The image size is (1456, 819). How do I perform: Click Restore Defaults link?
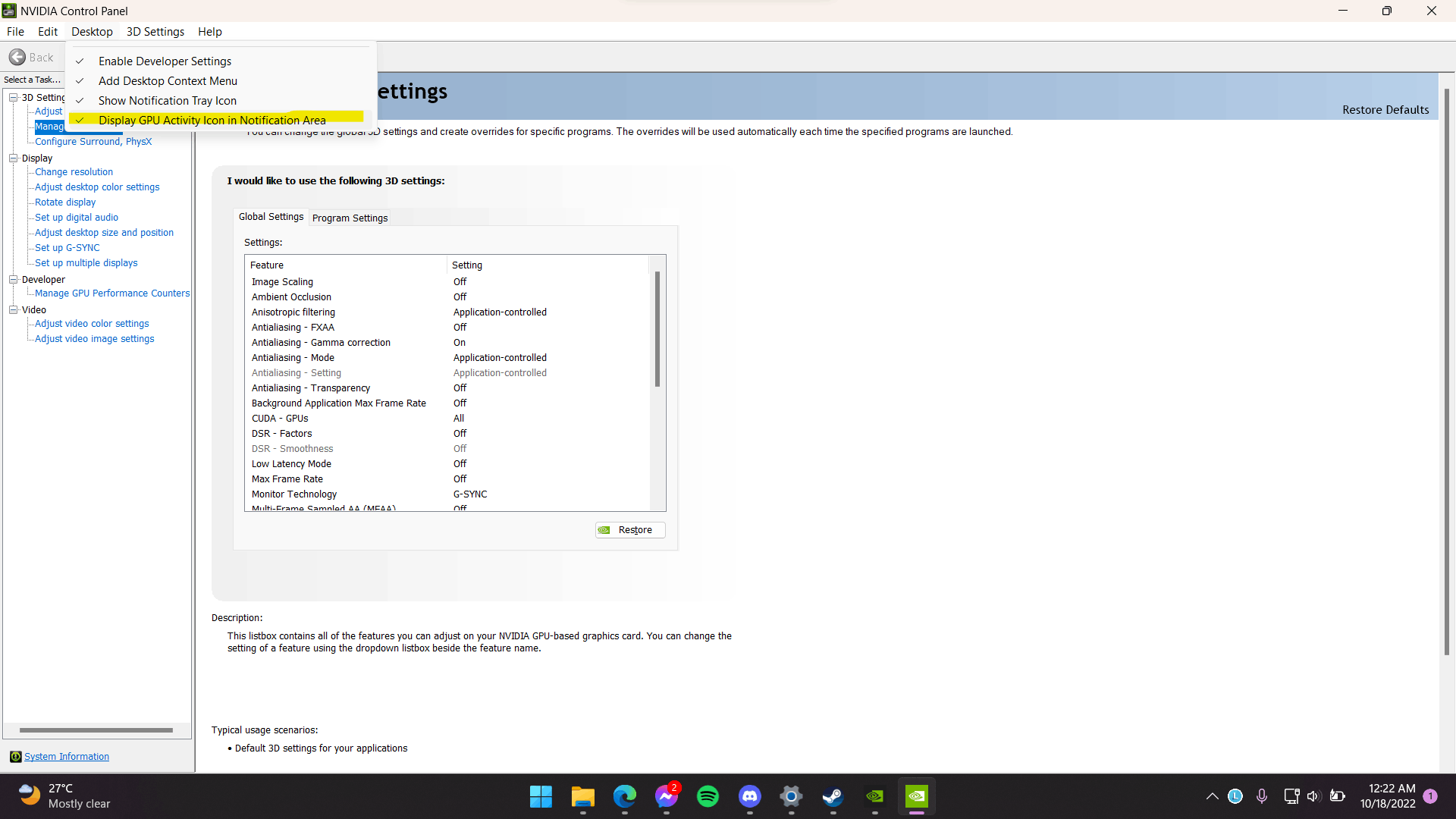(1385, 110)
